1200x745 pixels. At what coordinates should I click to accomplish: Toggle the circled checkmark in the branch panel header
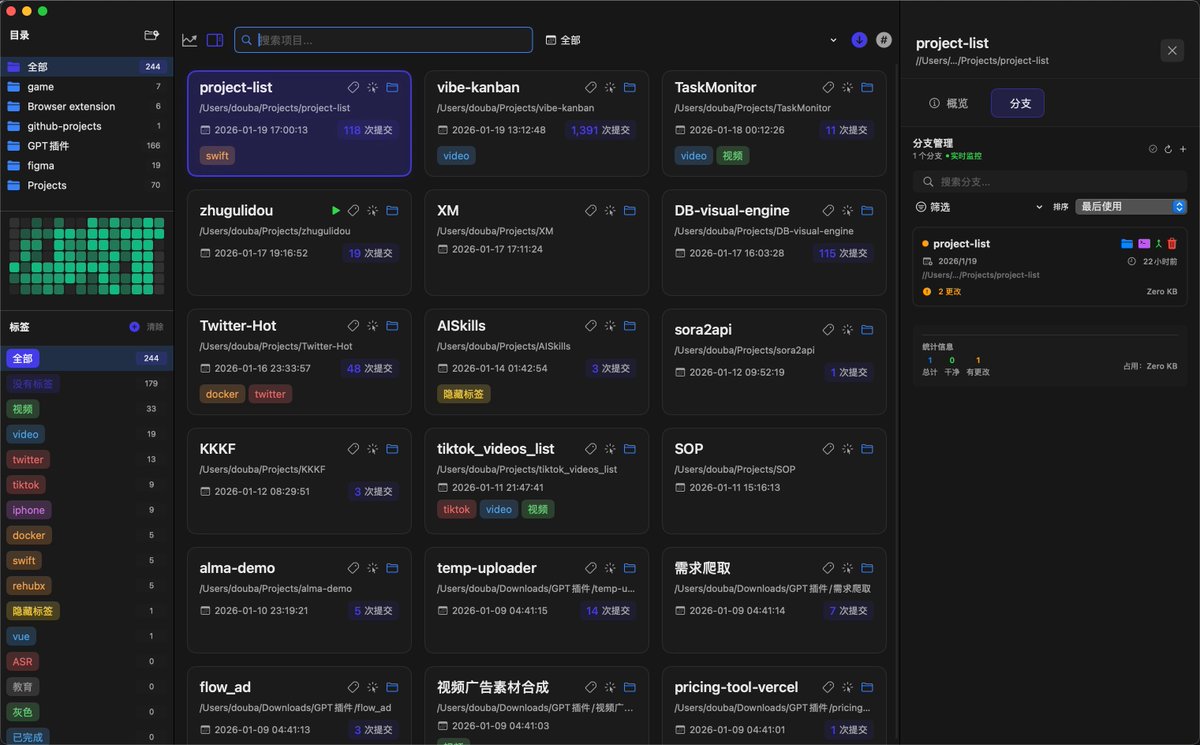coord(1153,148)
